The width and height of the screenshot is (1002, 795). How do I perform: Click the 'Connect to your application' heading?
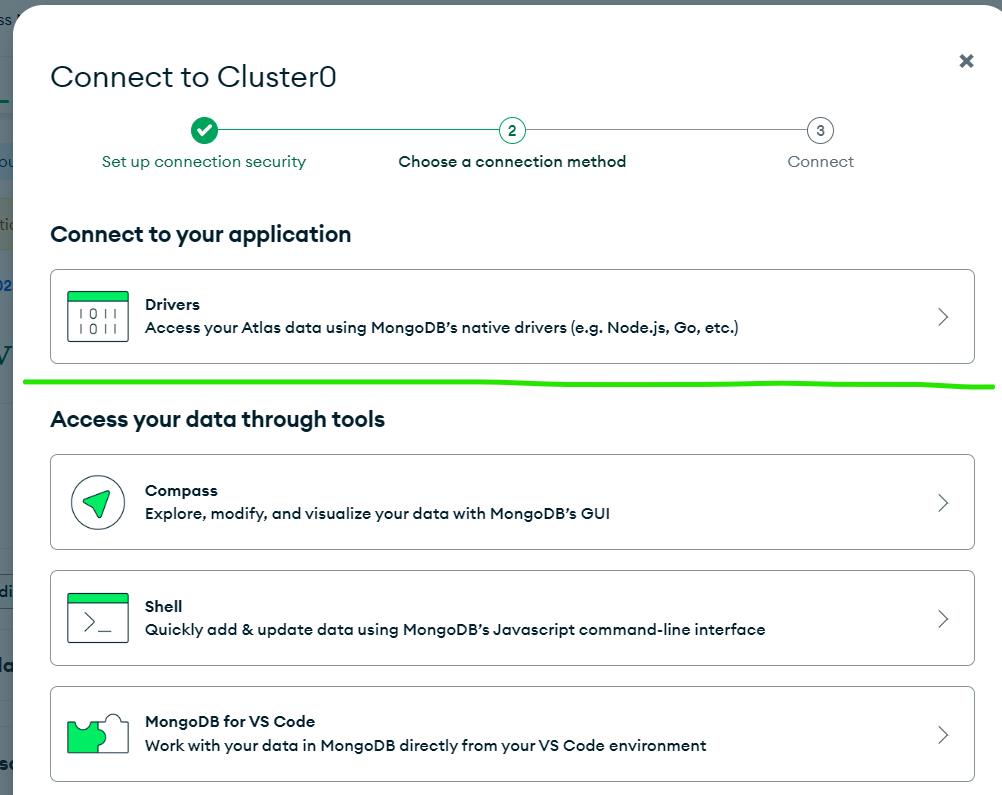pos(201,235)
